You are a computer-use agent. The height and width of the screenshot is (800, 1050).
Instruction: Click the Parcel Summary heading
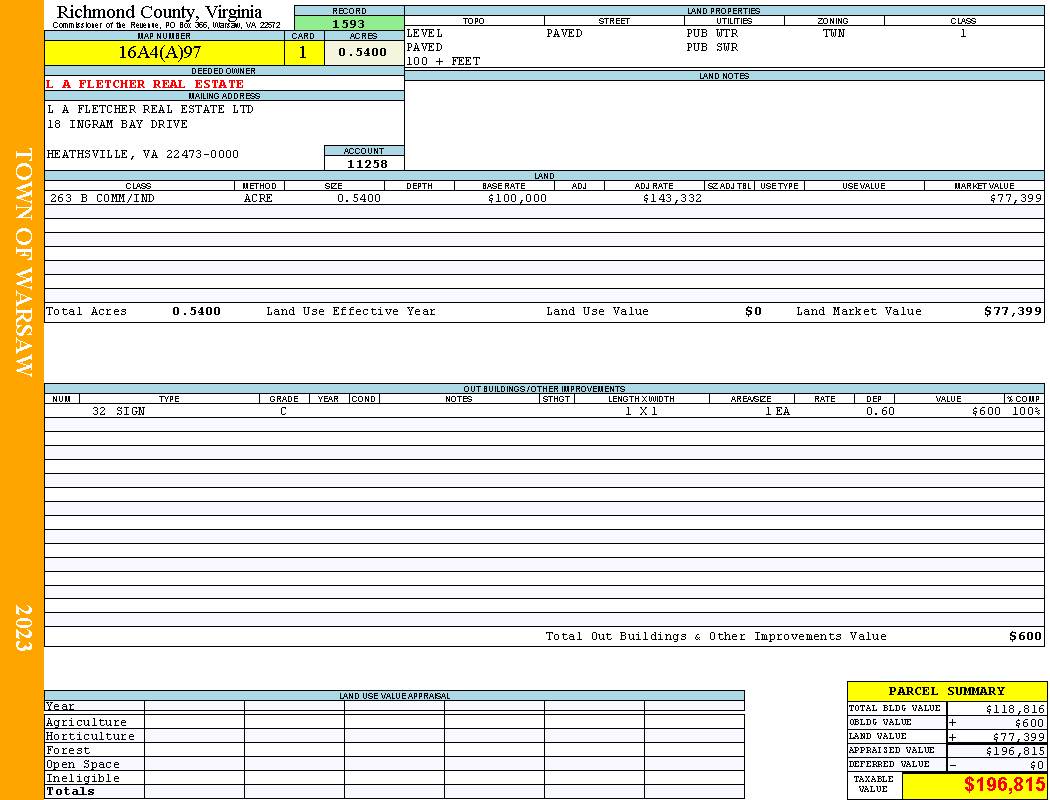pos(946,691)
